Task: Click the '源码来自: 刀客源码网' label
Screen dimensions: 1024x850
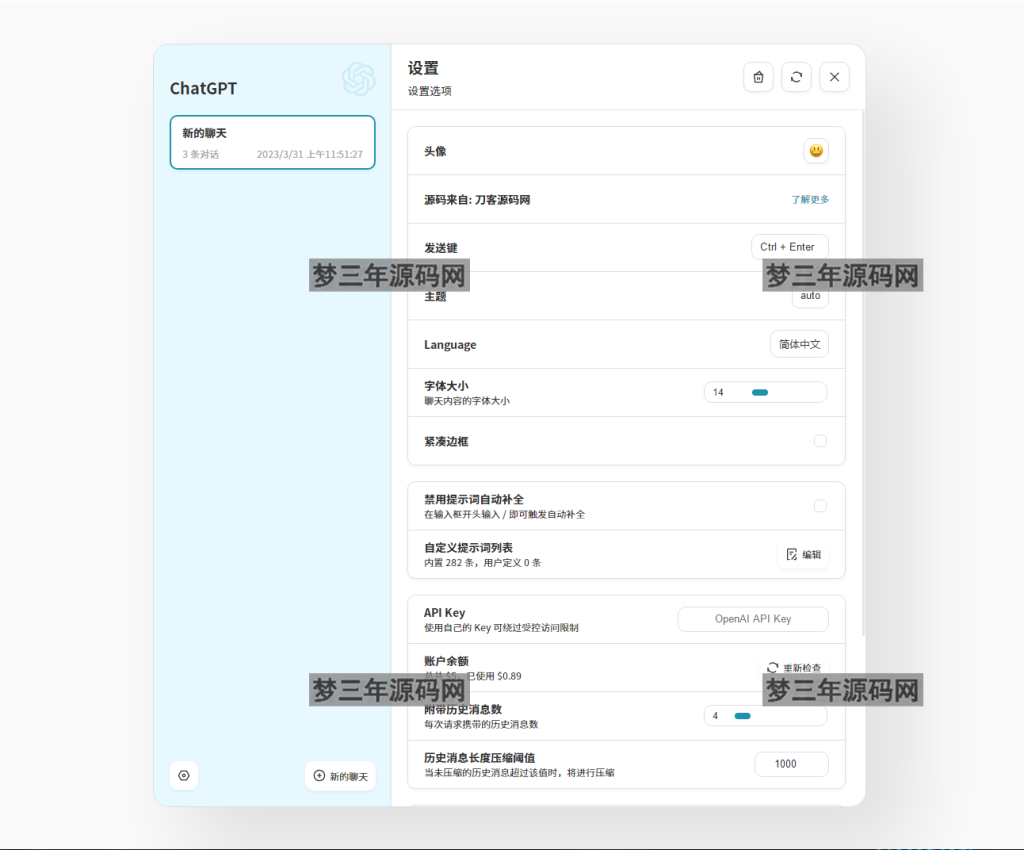Action: 477,200
